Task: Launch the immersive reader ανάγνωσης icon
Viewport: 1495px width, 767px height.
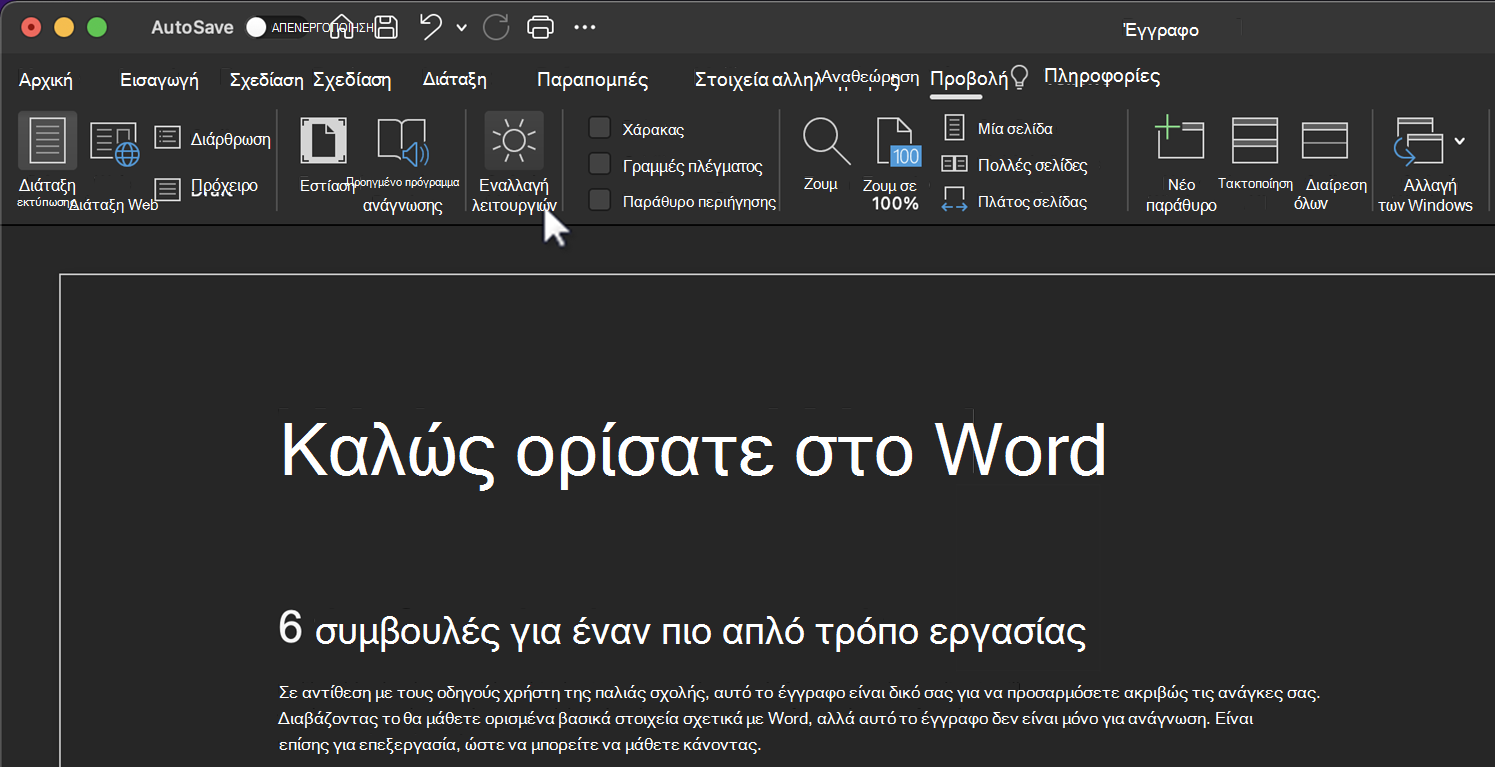Action: coord(402,141)
